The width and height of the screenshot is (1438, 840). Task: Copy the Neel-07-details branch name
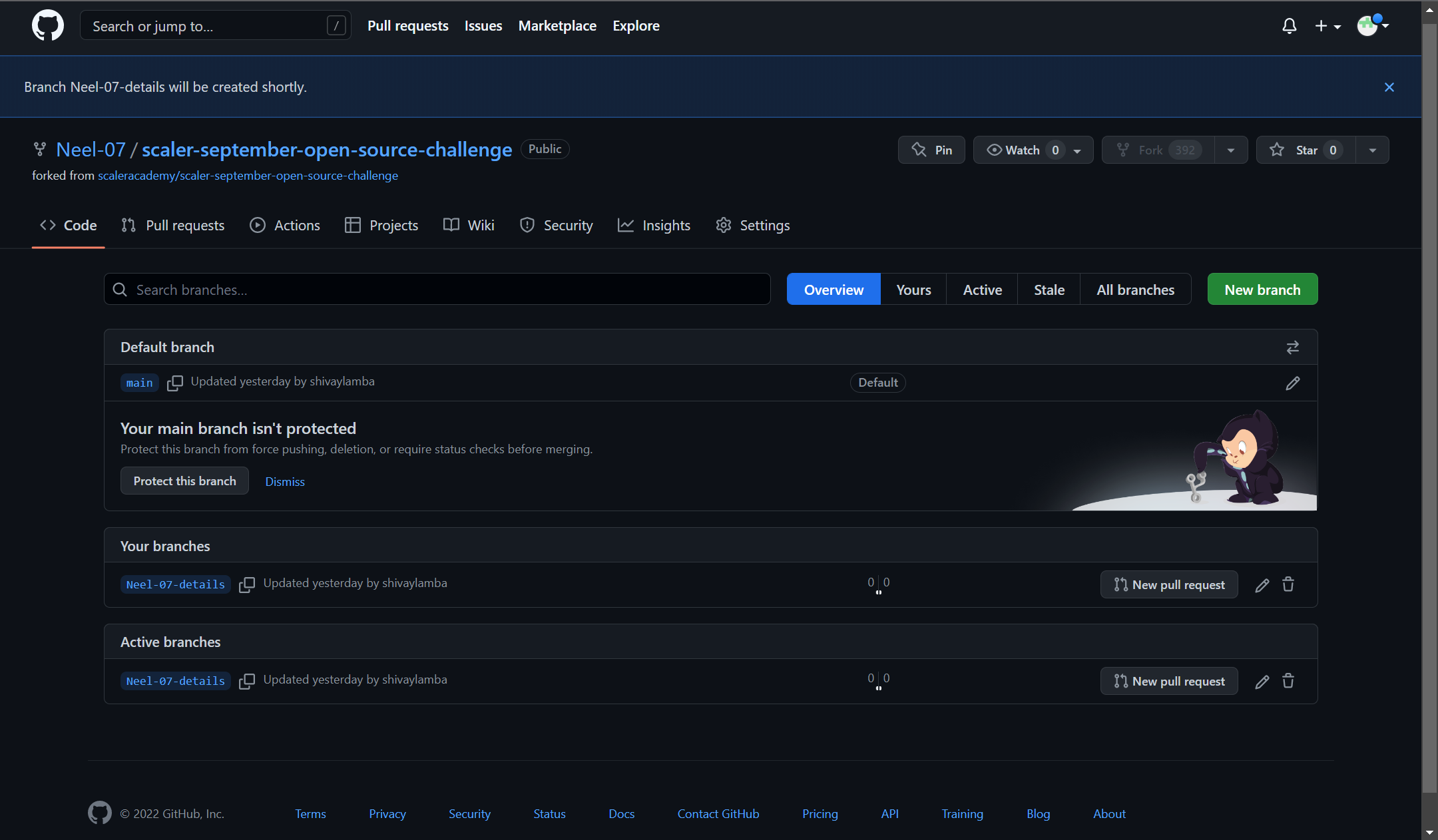click(x=246, y=584)
